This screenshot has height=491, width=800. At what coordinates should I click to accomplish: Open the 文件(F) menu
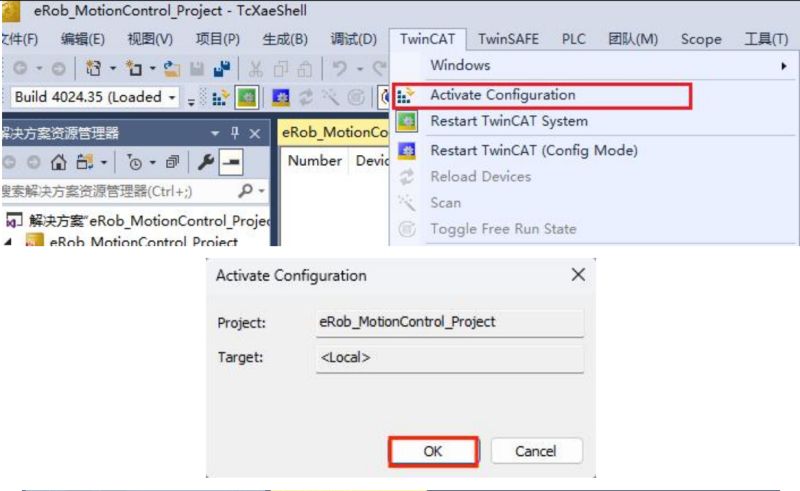coord(19,39)
